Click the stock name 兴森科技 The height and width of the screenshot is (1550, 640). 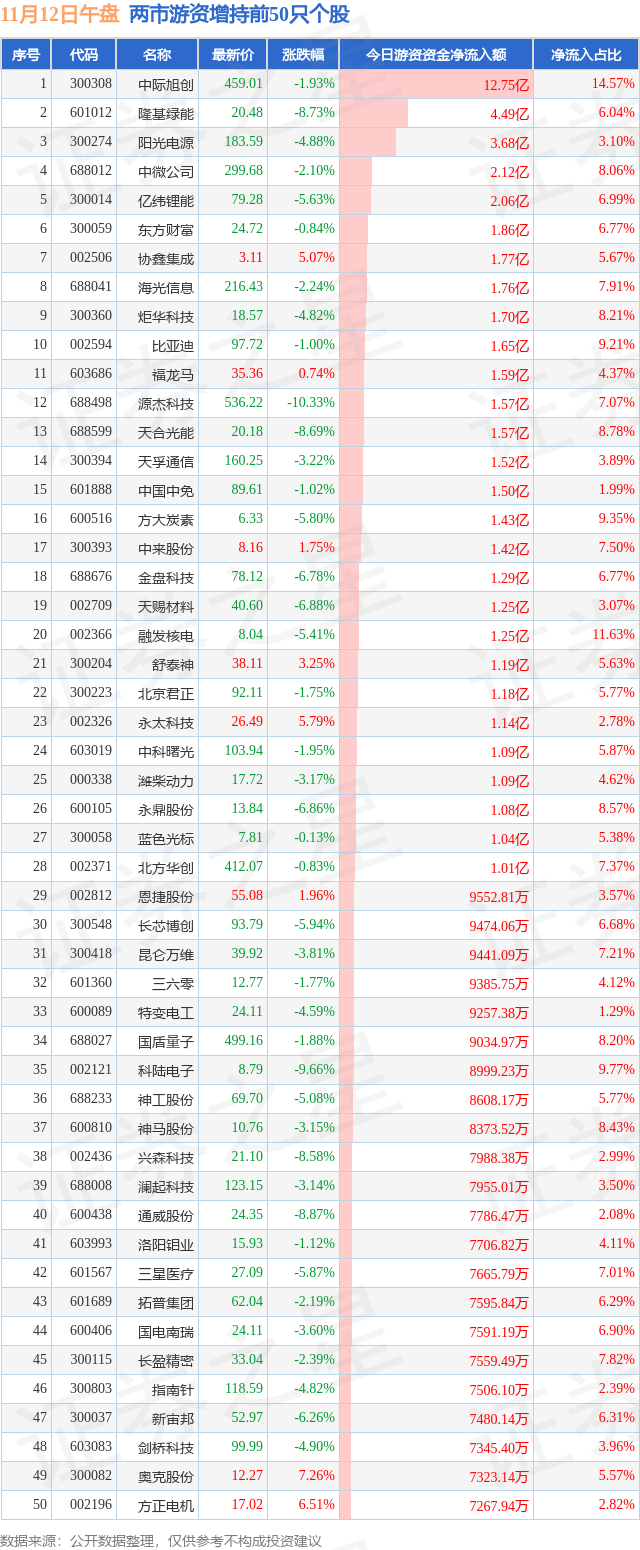point(166,1158)
